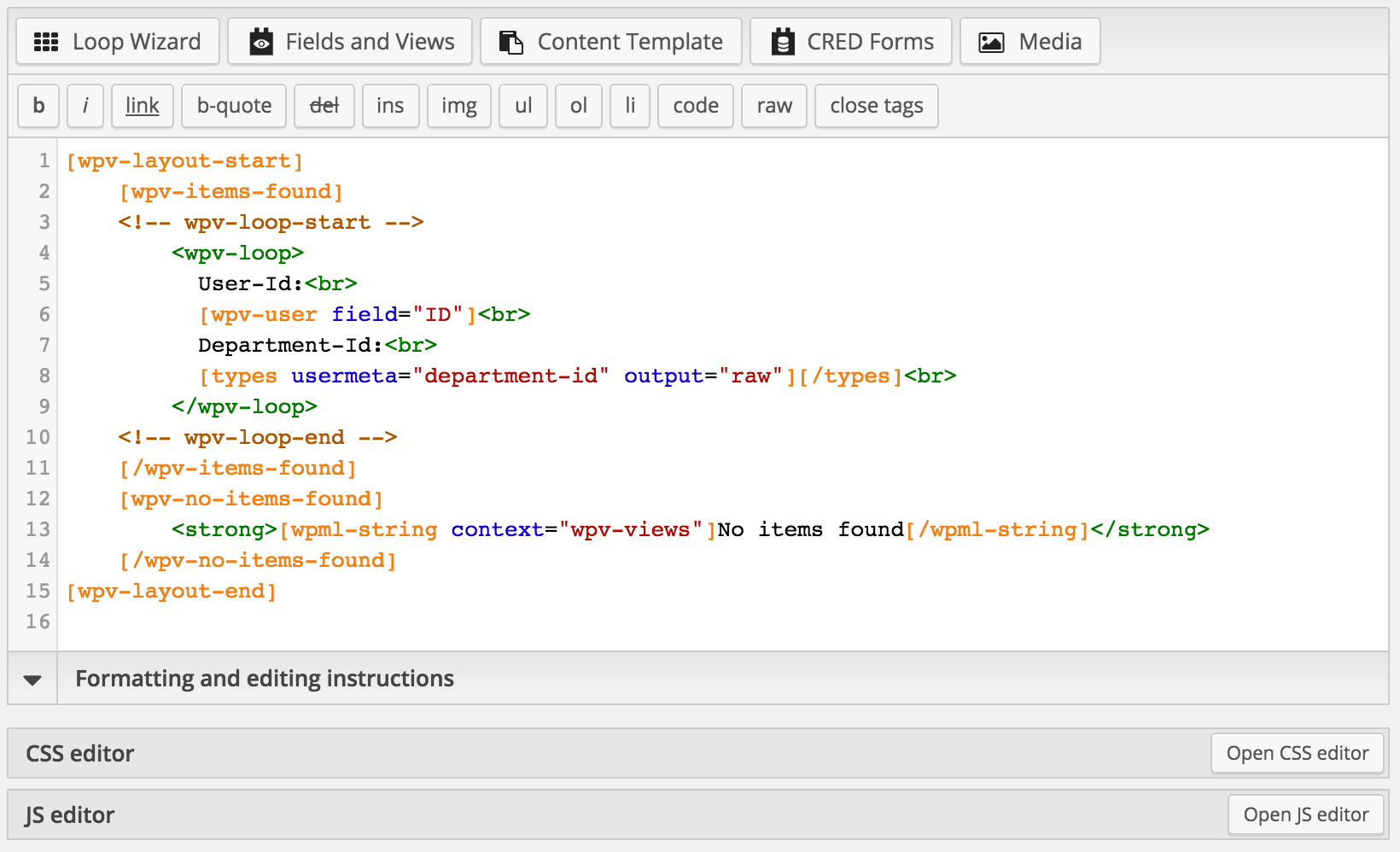The image size is (1400, 852).
Task: Expand Formatting and editing instructions arrow
Action: click(x=32, y=680)
